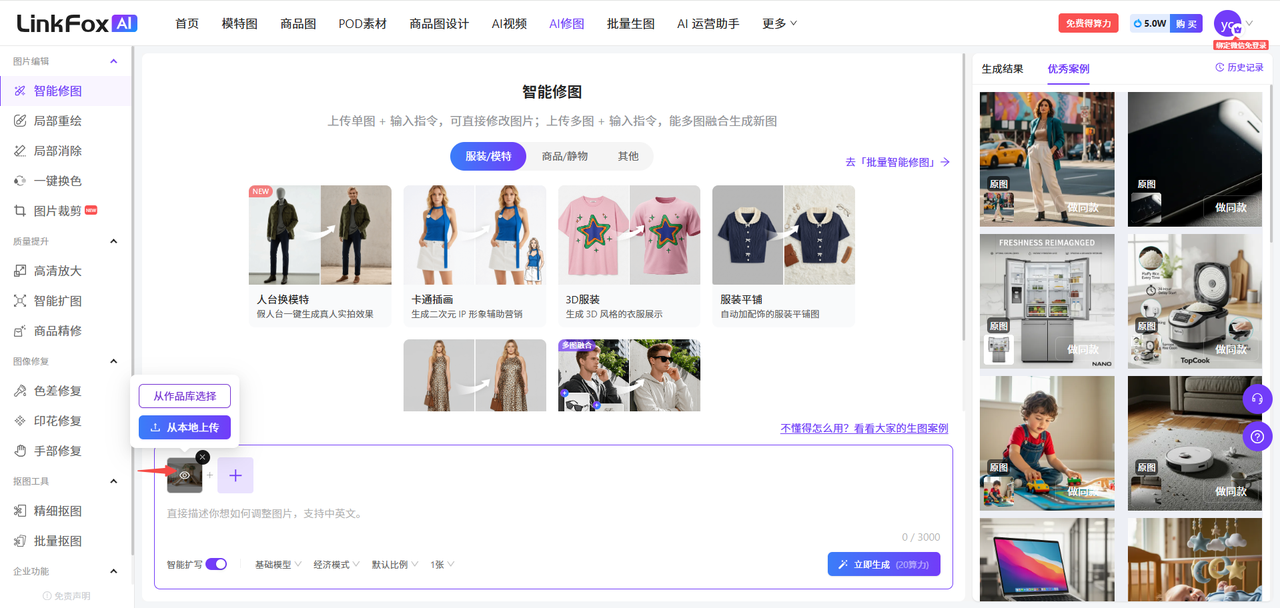Open the 基础模型 dropdown
The height and width of the screenshot is (608, 1280).
[279, 565]
